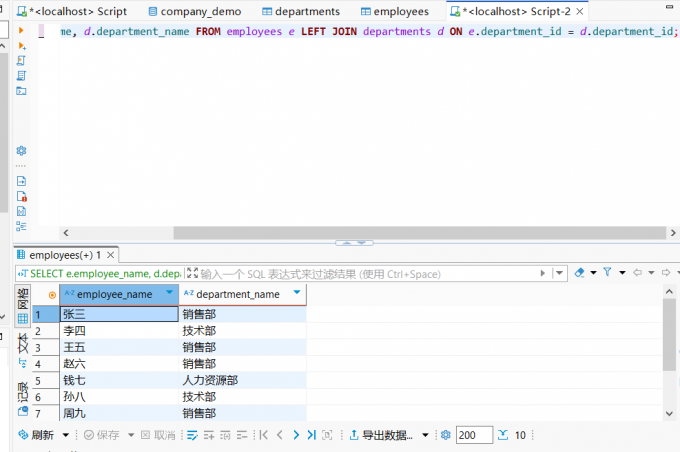Go to previous row arrow
Image resolution: width=680 pixels, height=452 pixels.
pyautogui.click(x=280, y=435)
